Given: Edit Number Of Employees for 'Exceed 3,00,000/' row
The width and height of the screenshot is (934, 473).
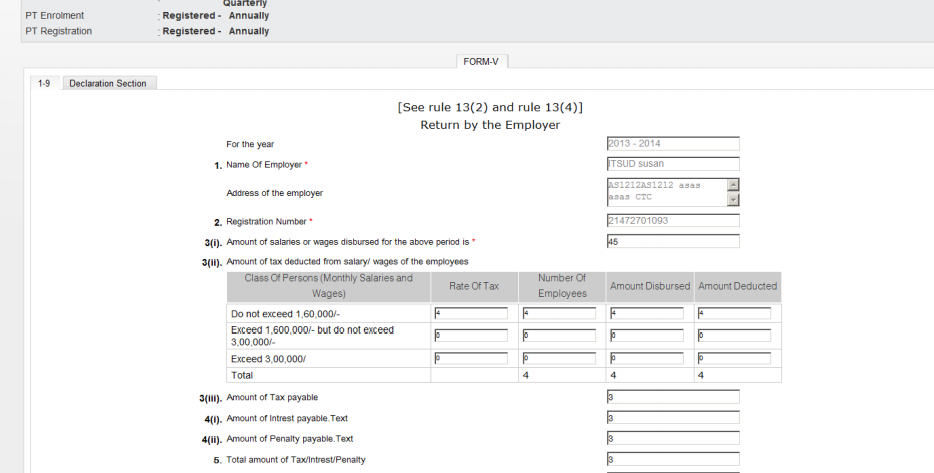Looking at the screenshot, I should tap(559, 358).
